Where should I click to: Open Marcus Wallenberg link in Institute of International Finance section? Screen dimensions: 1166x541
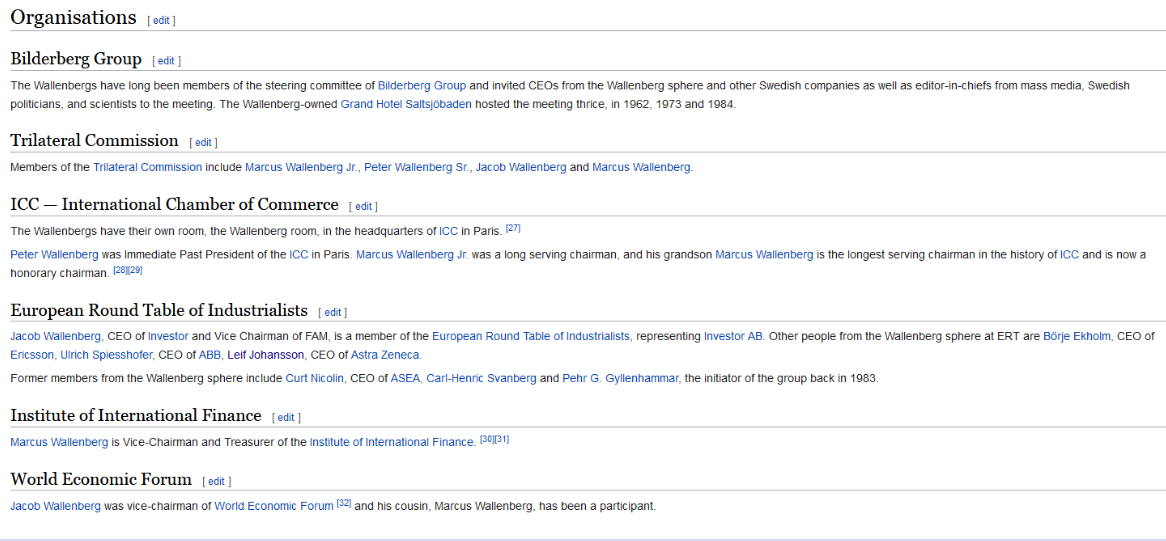click(x=59, y=442)
